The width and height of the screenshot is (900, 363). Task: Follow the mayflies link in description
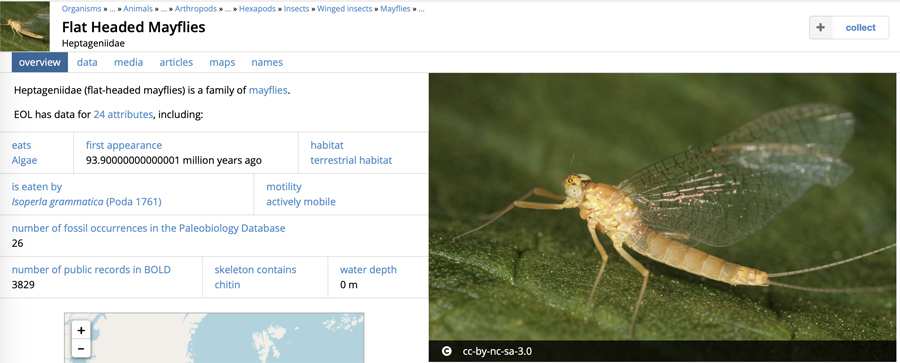tap(268, 90)
